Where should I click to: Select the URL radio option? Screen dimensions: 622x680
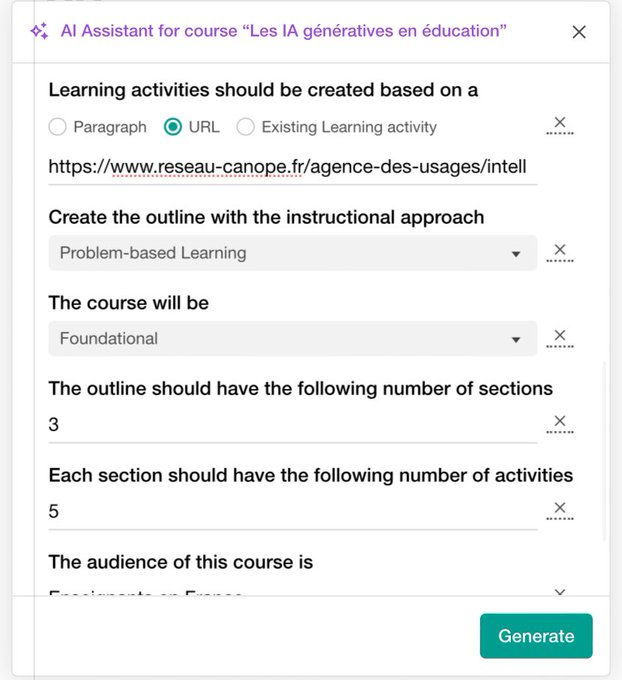[x=173, y=127]
